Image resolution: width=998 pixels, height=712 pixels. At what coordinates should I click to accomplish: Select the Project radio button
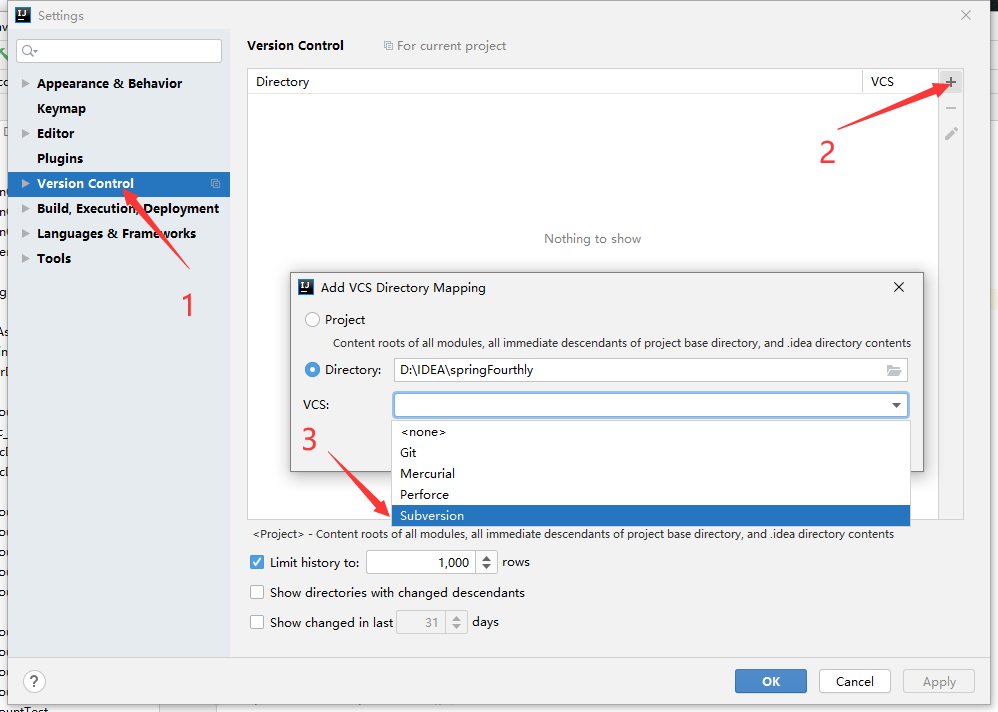pos(312,319)
